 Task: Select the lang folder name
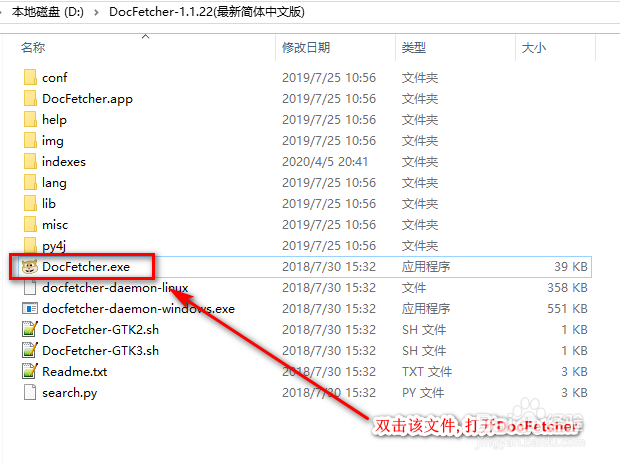(x=54, y=183)
